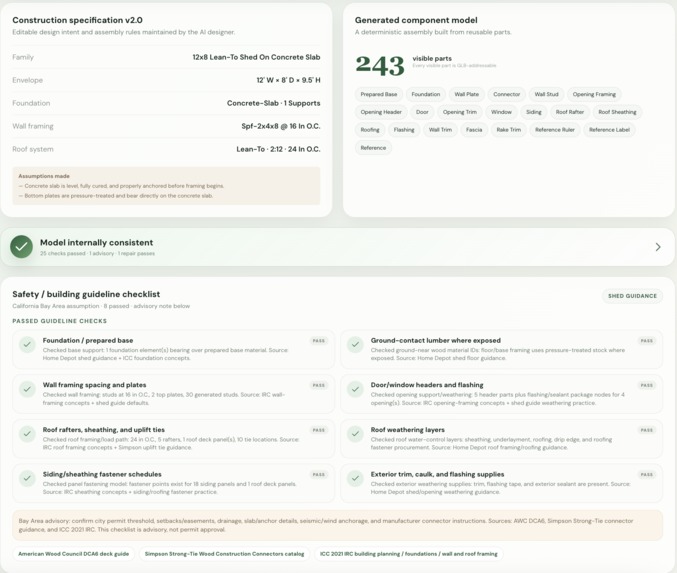Screen dimensions: 677x573
Task: Click the Roof weathering layers check icon
Action: coord(355,434)
